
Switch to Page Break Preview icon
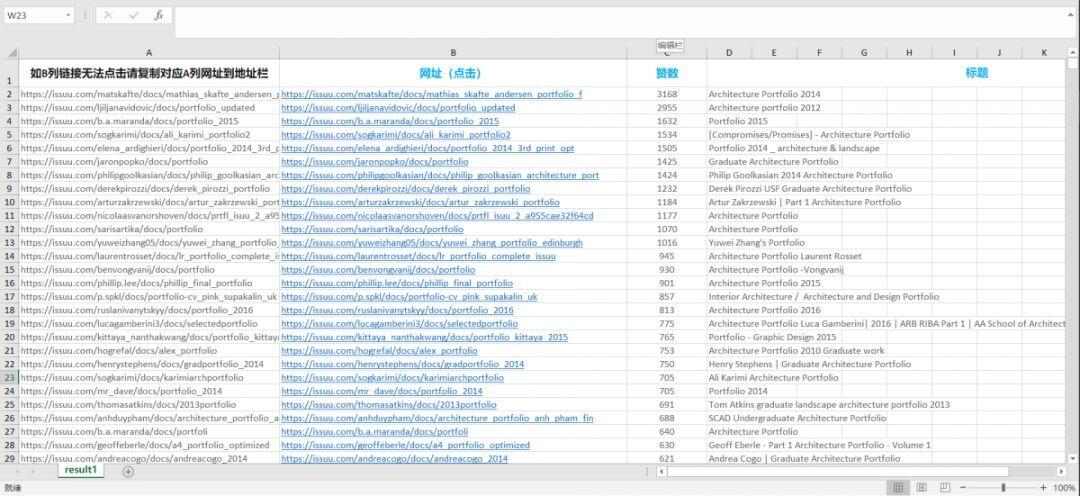945,488
